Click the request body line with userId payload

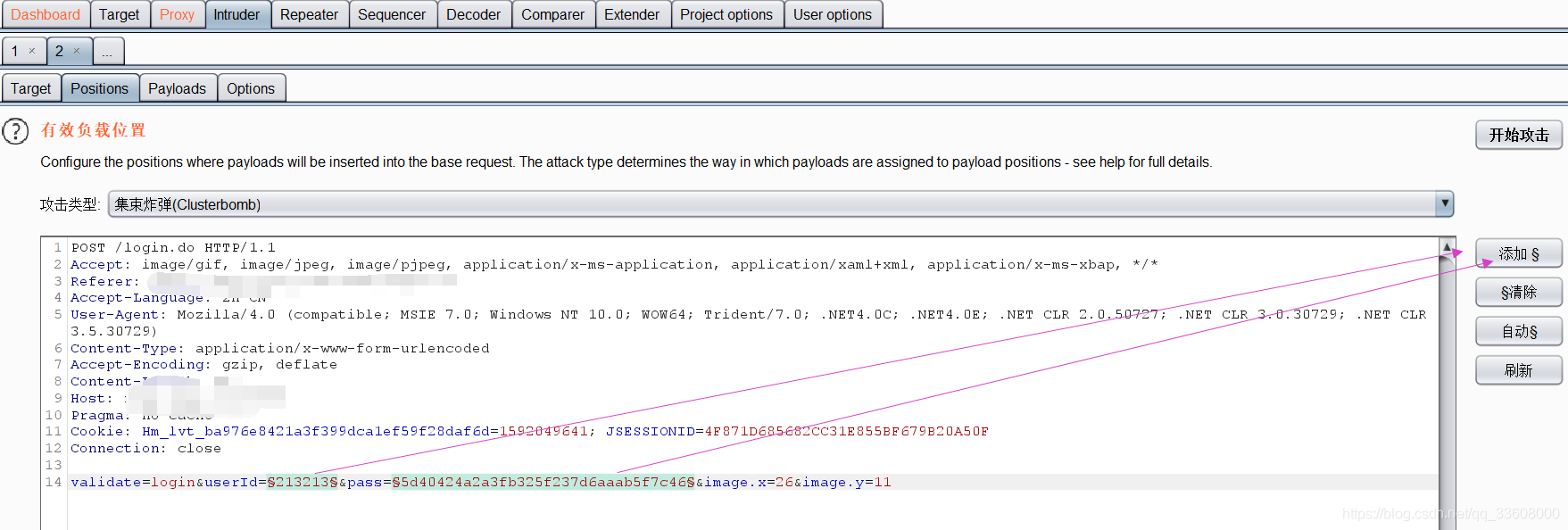tap(480, 482)
